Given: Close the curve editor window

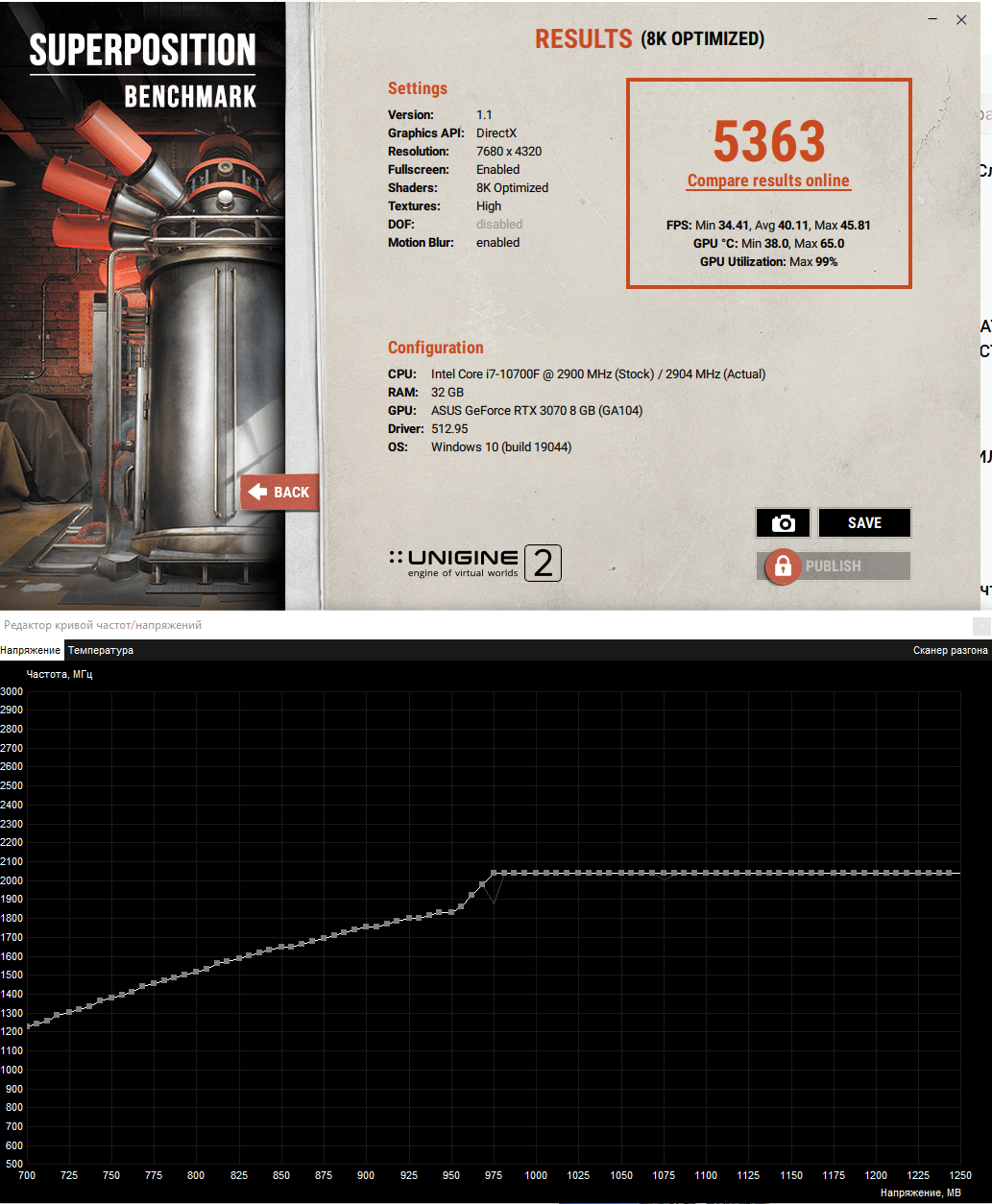Looking at the screenshot, I should tap(981, 626).
